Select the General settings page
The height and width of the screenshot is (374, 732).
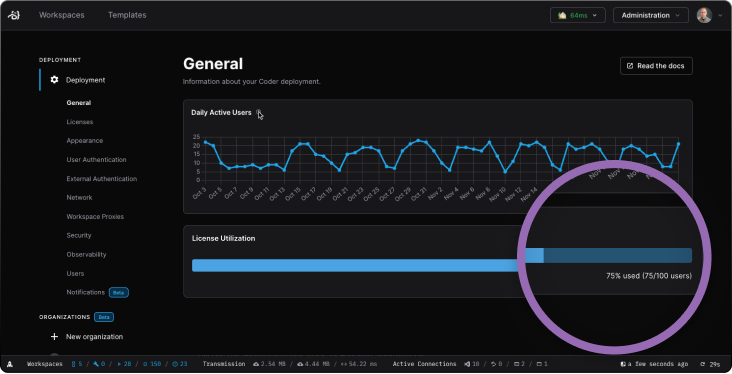78,103
